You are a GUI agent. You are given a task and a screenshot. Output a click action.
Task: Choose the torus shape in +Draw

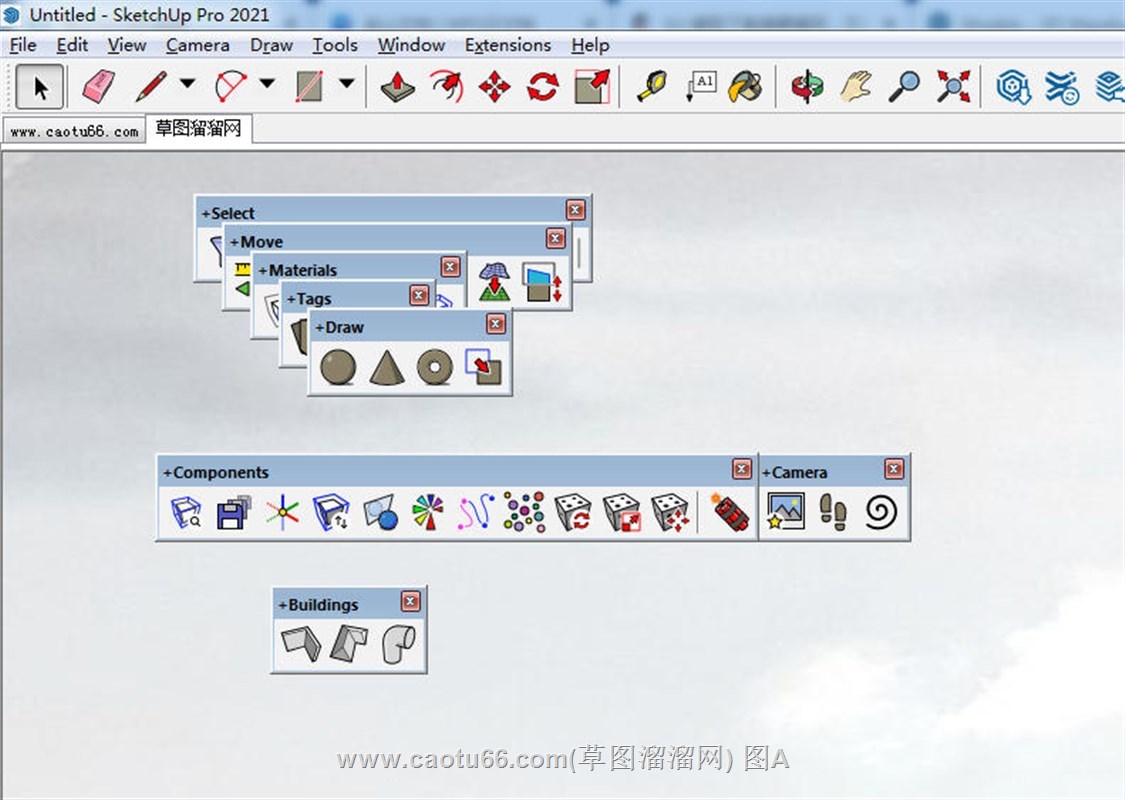coord(435,367)
